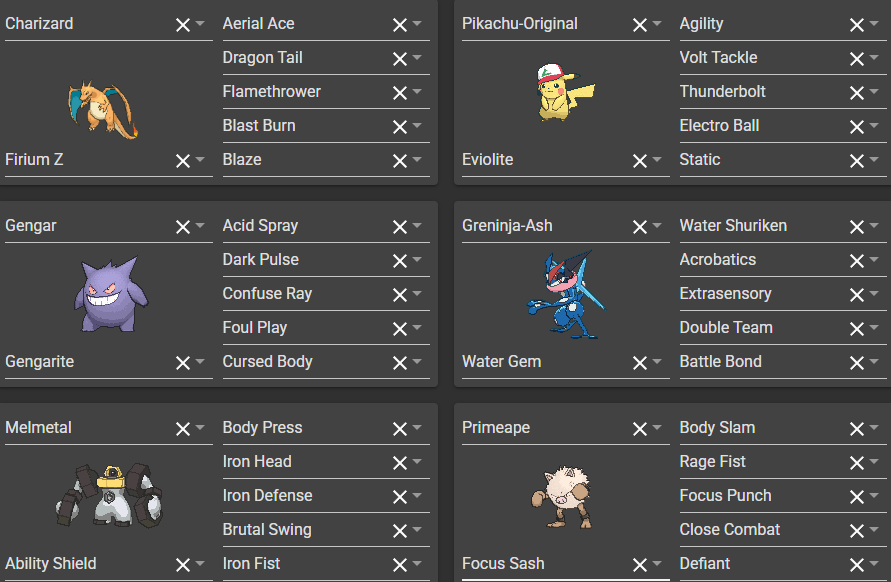Screen dimensions: 891x582
Task: Open the Melmetal species dropdown
Action: pos(200,429)
